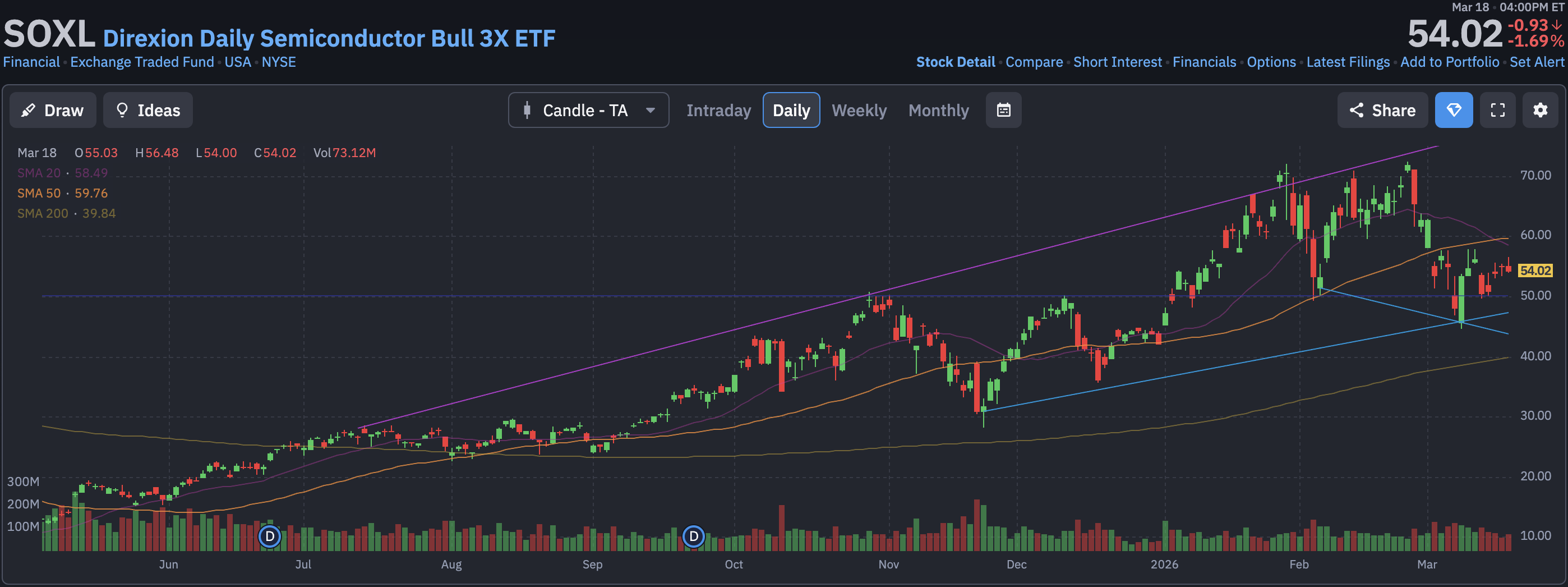
Task: Click the 2026 label on time axis
Action: [x=1164, y=565]
